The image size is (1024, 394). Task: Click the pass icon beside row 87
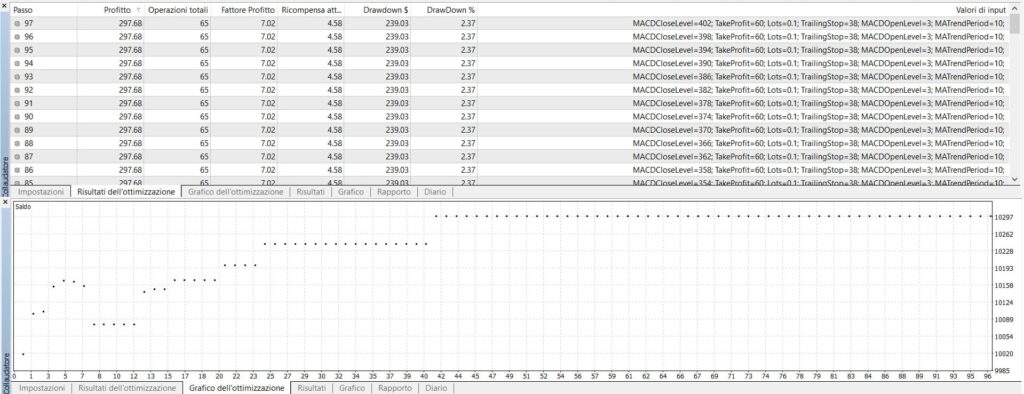pos(17,156)
